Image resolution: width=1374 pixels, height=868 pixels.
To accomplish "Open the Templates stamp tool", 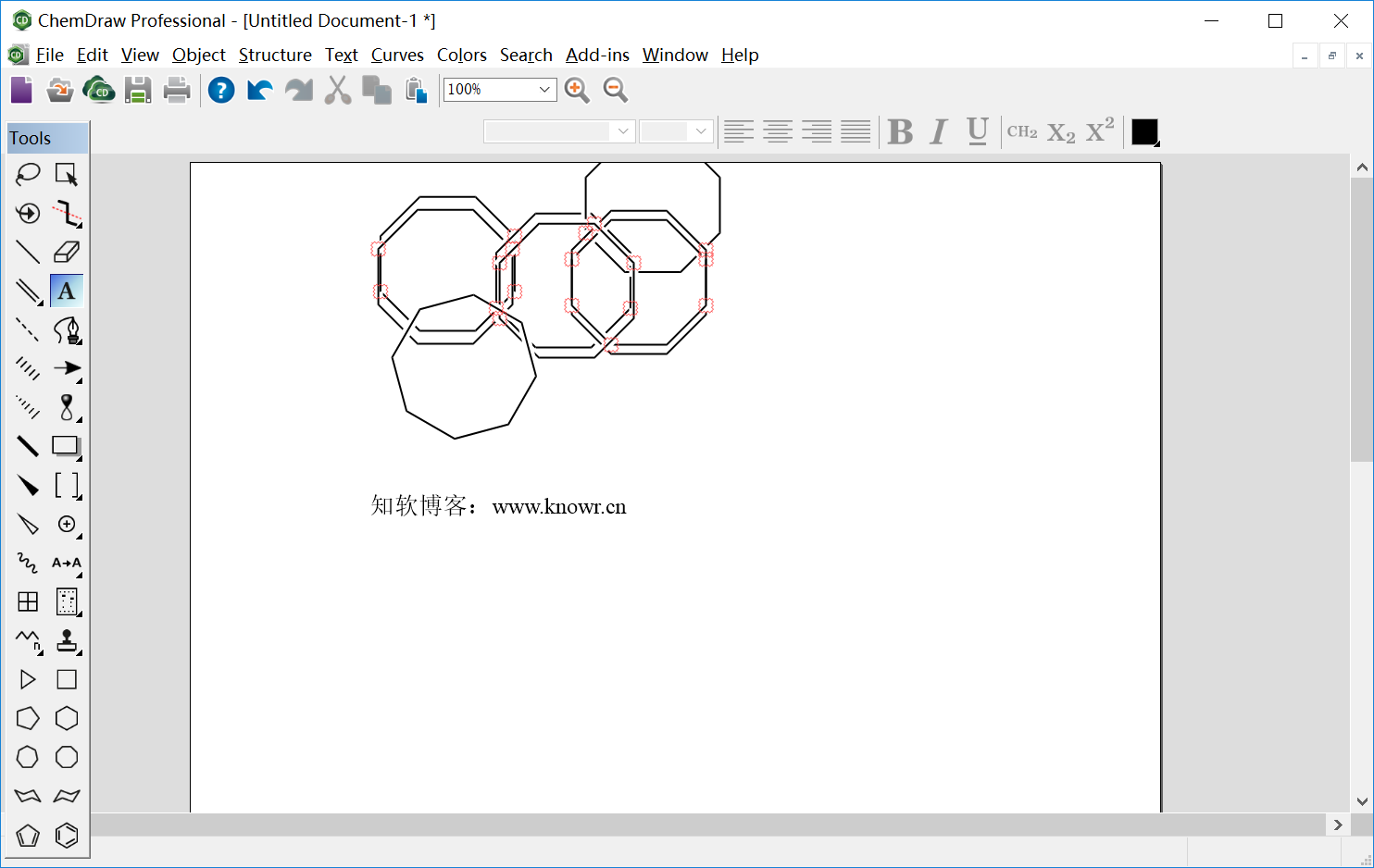I will 67,640.
